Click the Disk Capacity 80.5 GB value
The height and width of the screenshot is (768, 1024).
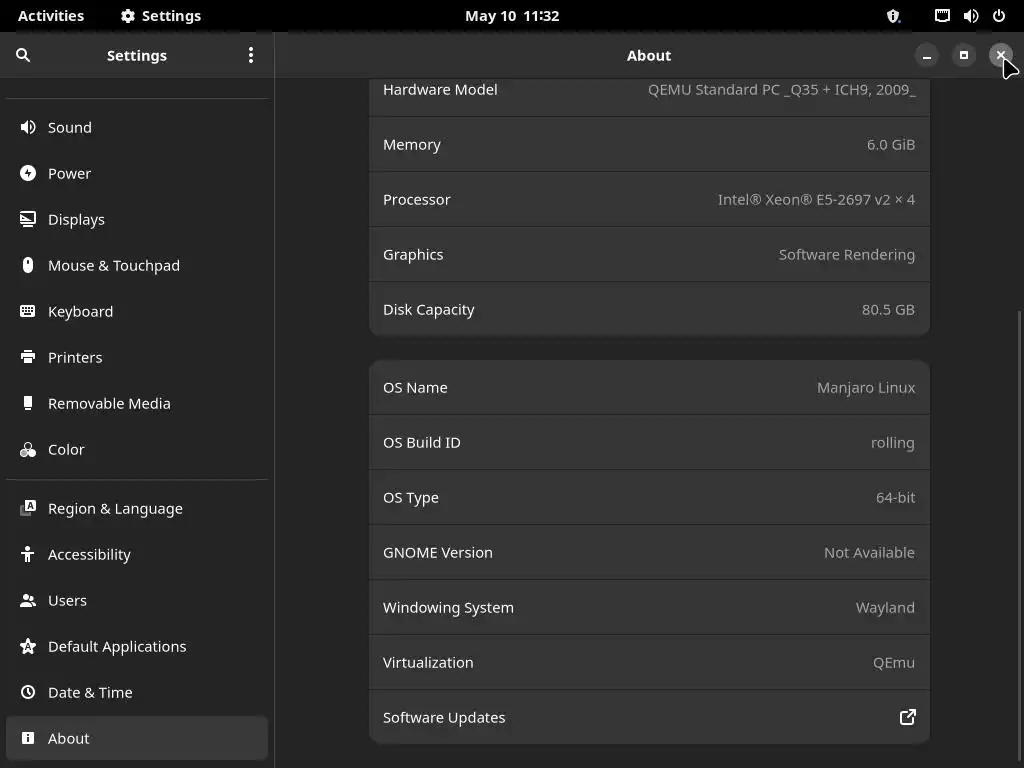click(888, 310)
